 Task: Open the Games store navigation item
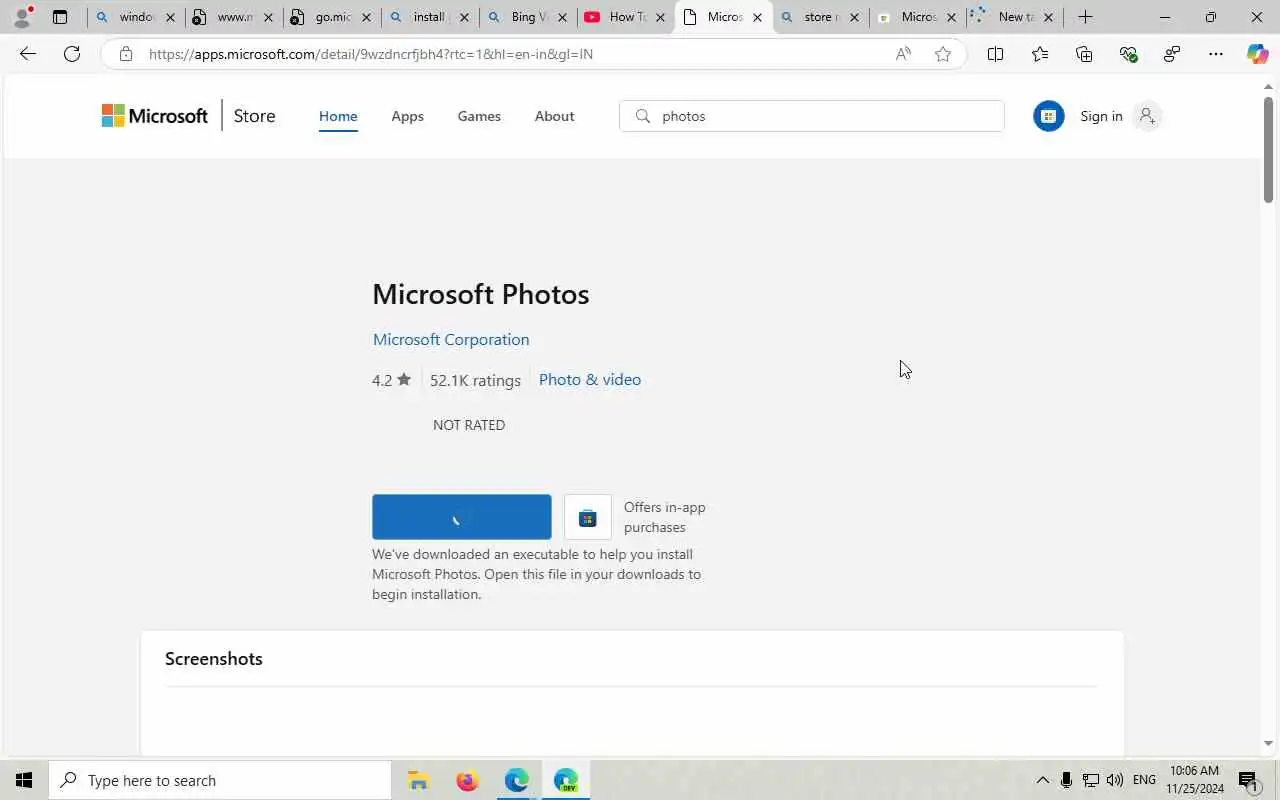[479, 116]
